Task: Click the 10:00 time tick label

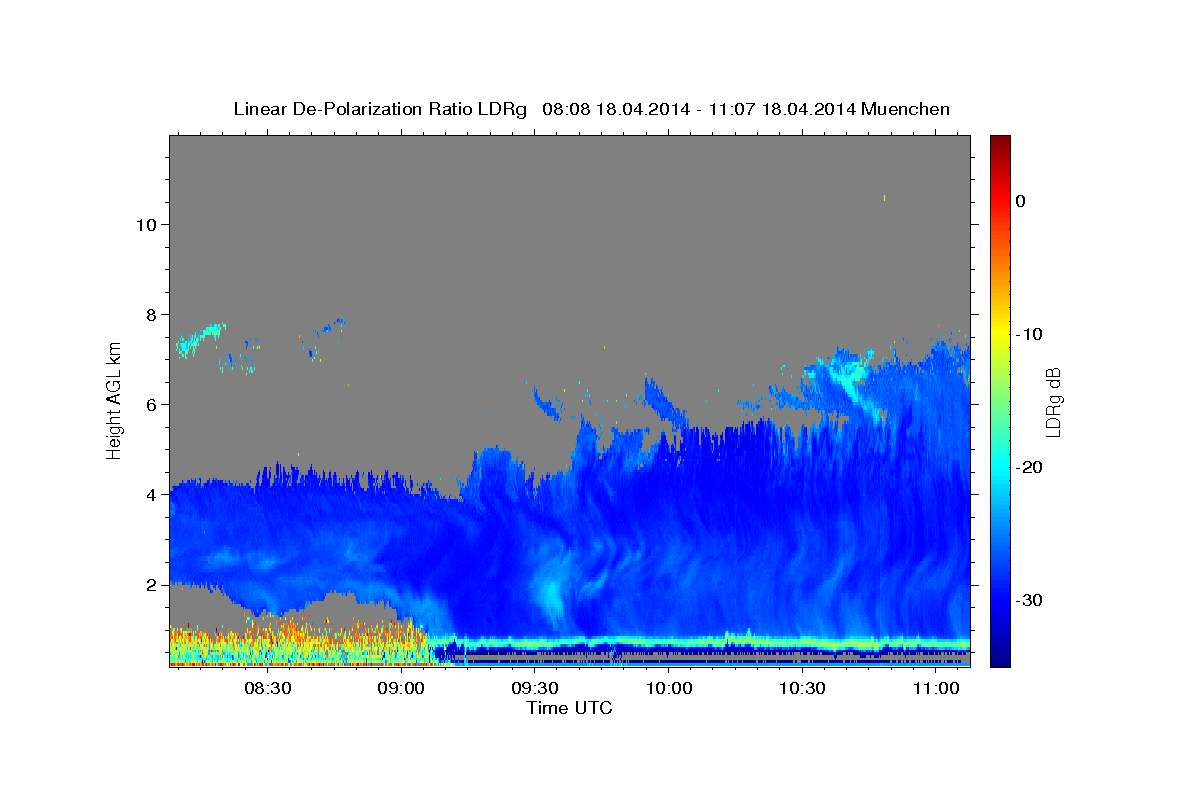Action: pyautogui.click(x=669, y=689)
